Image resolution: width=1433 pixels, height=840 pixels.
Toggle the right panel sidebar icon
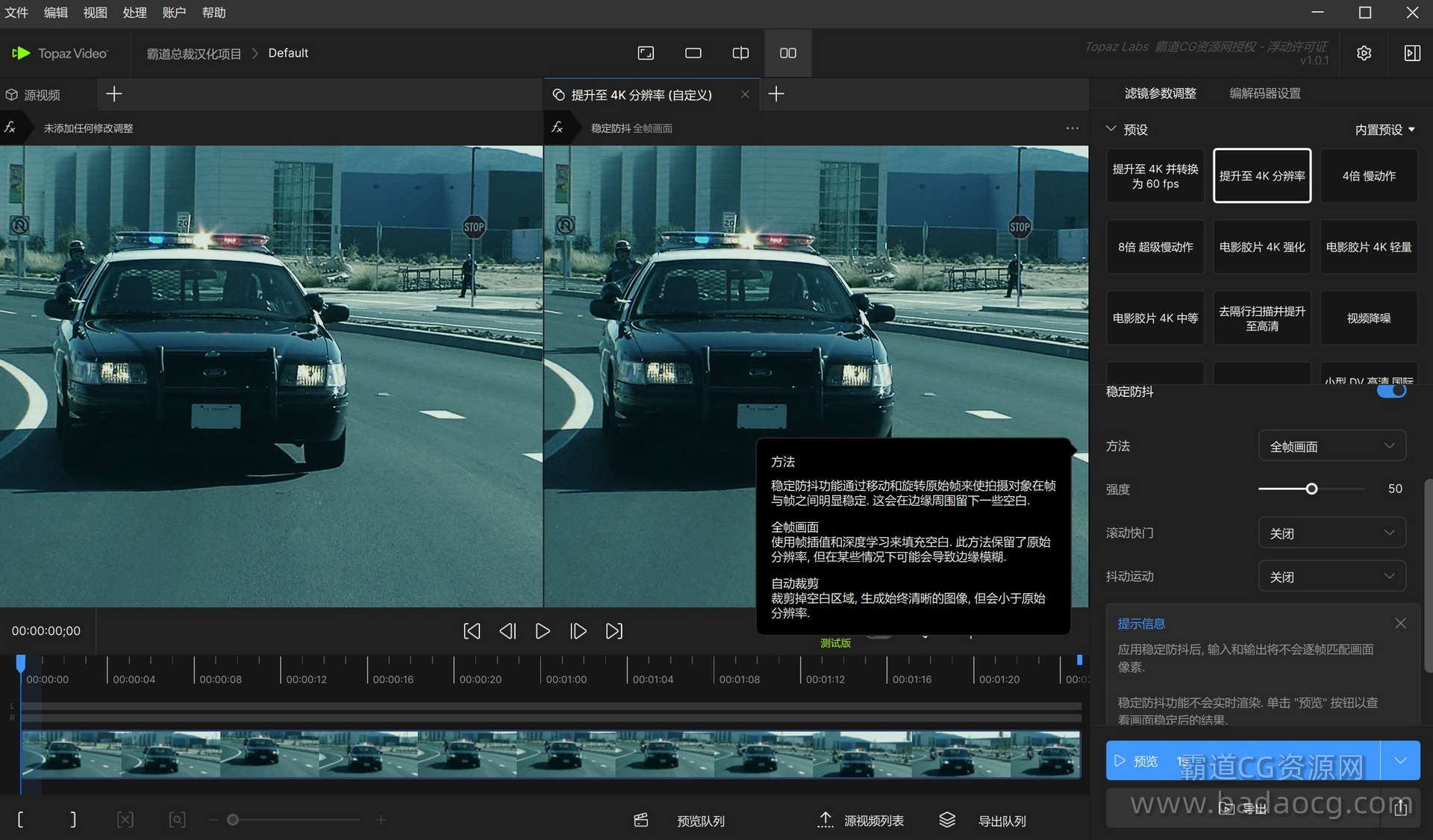1412,53
